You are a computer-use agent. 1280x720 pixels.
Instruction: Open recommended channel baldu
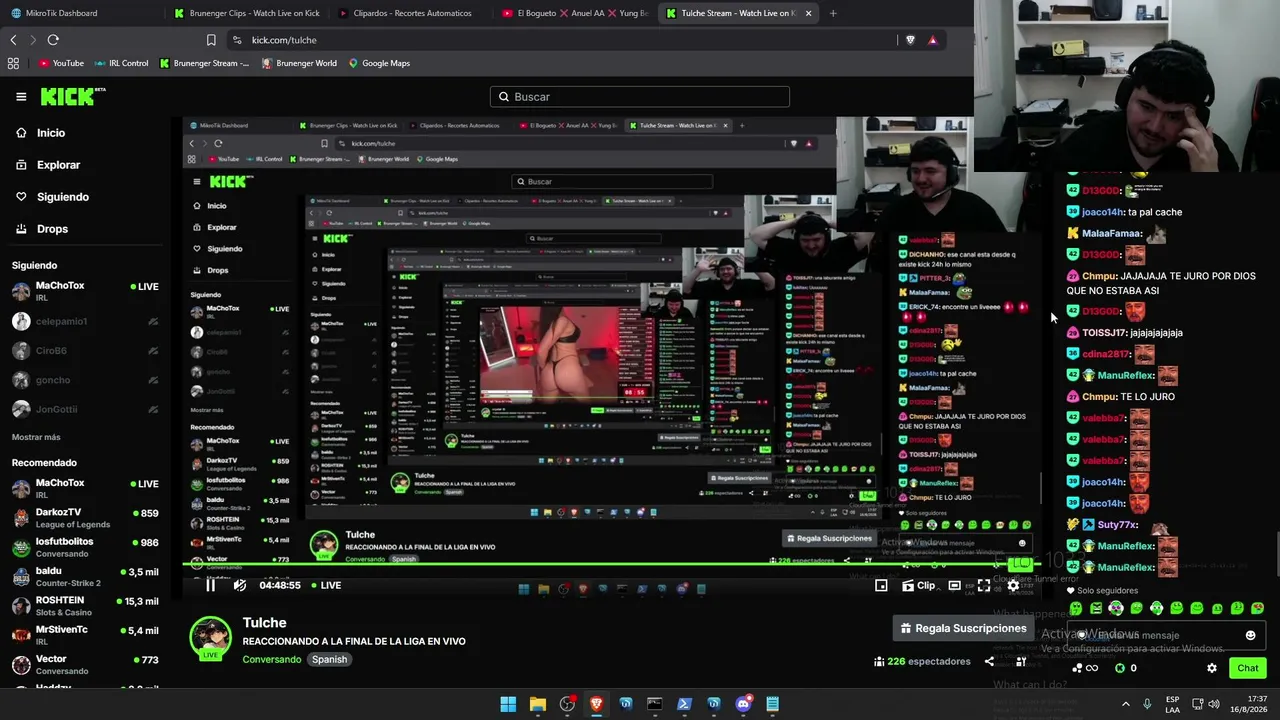tap(85, 576)
